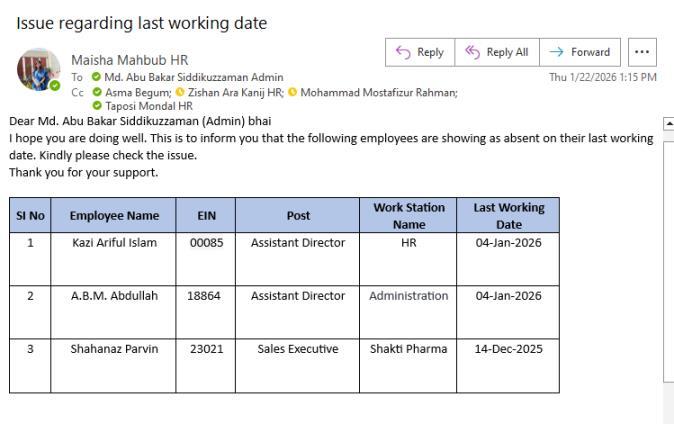Click the Employee Name table header cell
Viewport: 674px width, 424px height.
[114, 215]
